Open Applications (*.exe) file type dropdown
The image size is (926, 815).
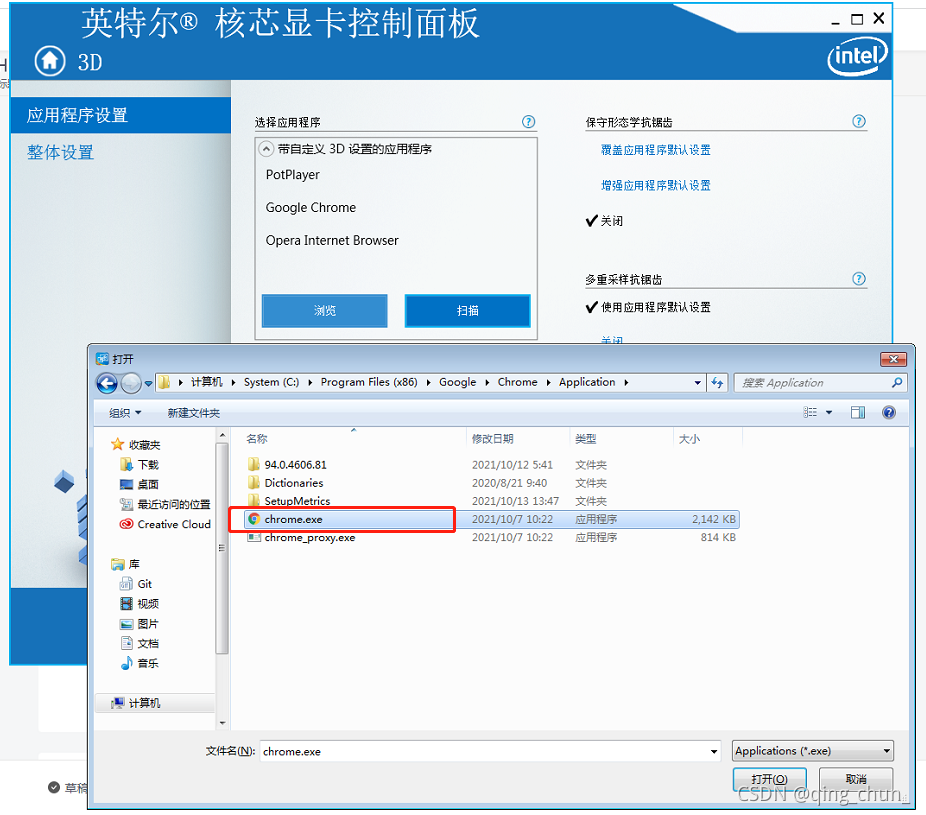click(x=813, y=751)
